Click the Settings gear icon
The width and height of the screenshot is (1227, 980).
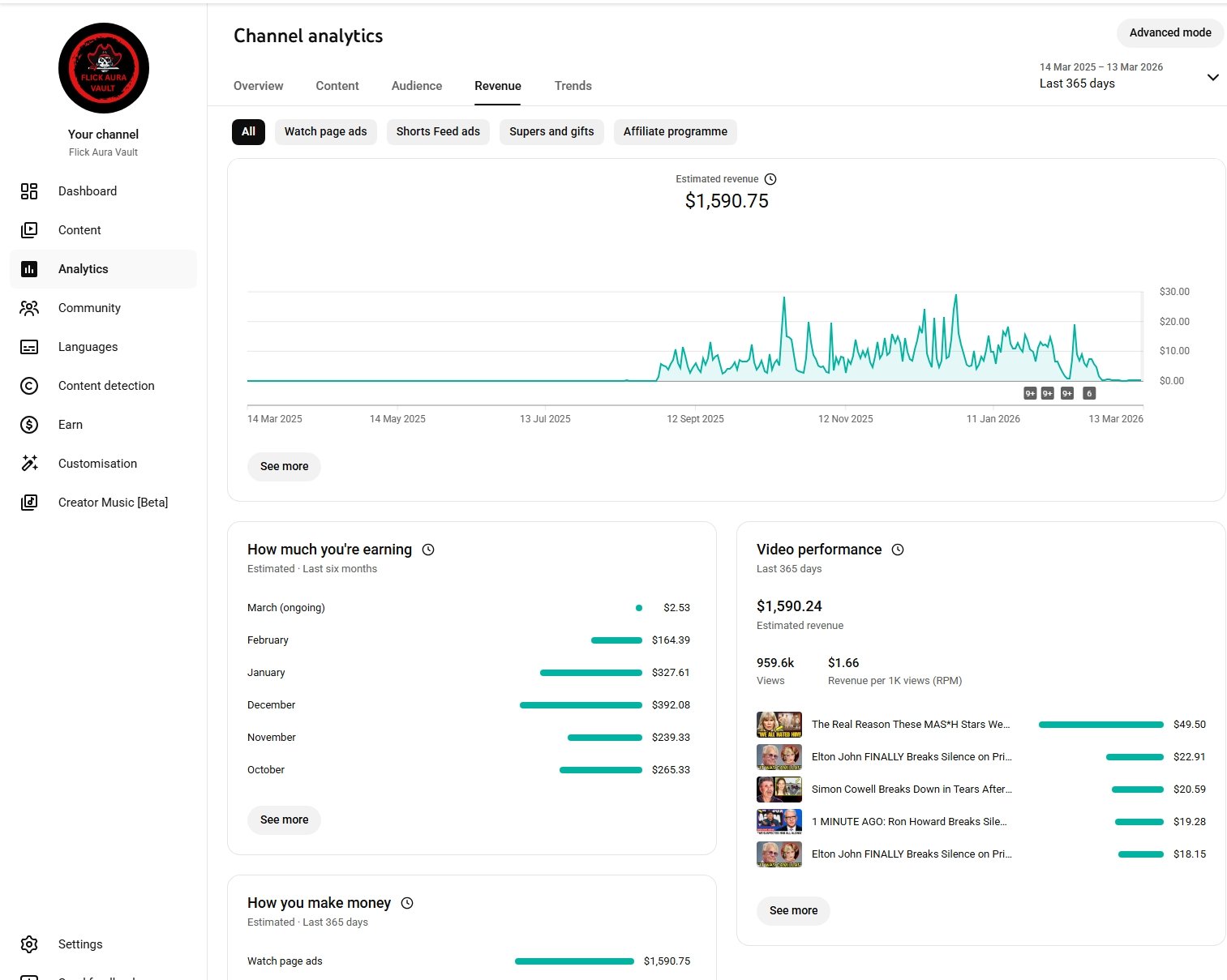(x=29, y=944)
